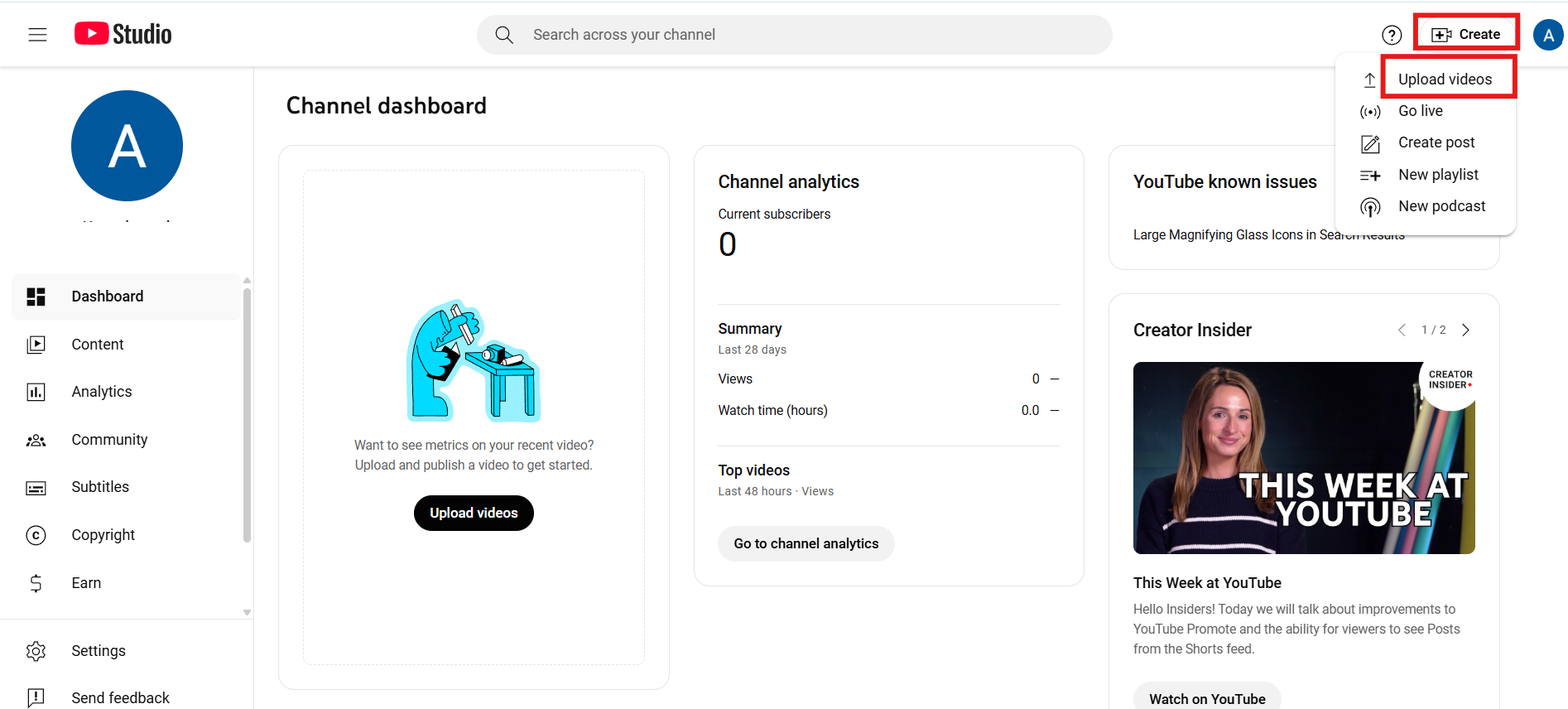
Task: Click the Copyright sidebar icon
Action: (x=36, y=535)
